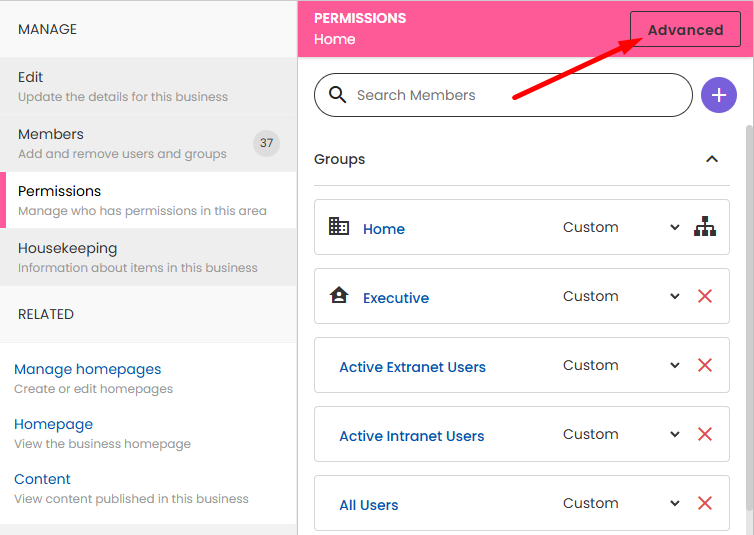The height and width of the screenshot is (535, 754).
Task: Click the magnifier icon in search box
Action: [x=337, y=95]
